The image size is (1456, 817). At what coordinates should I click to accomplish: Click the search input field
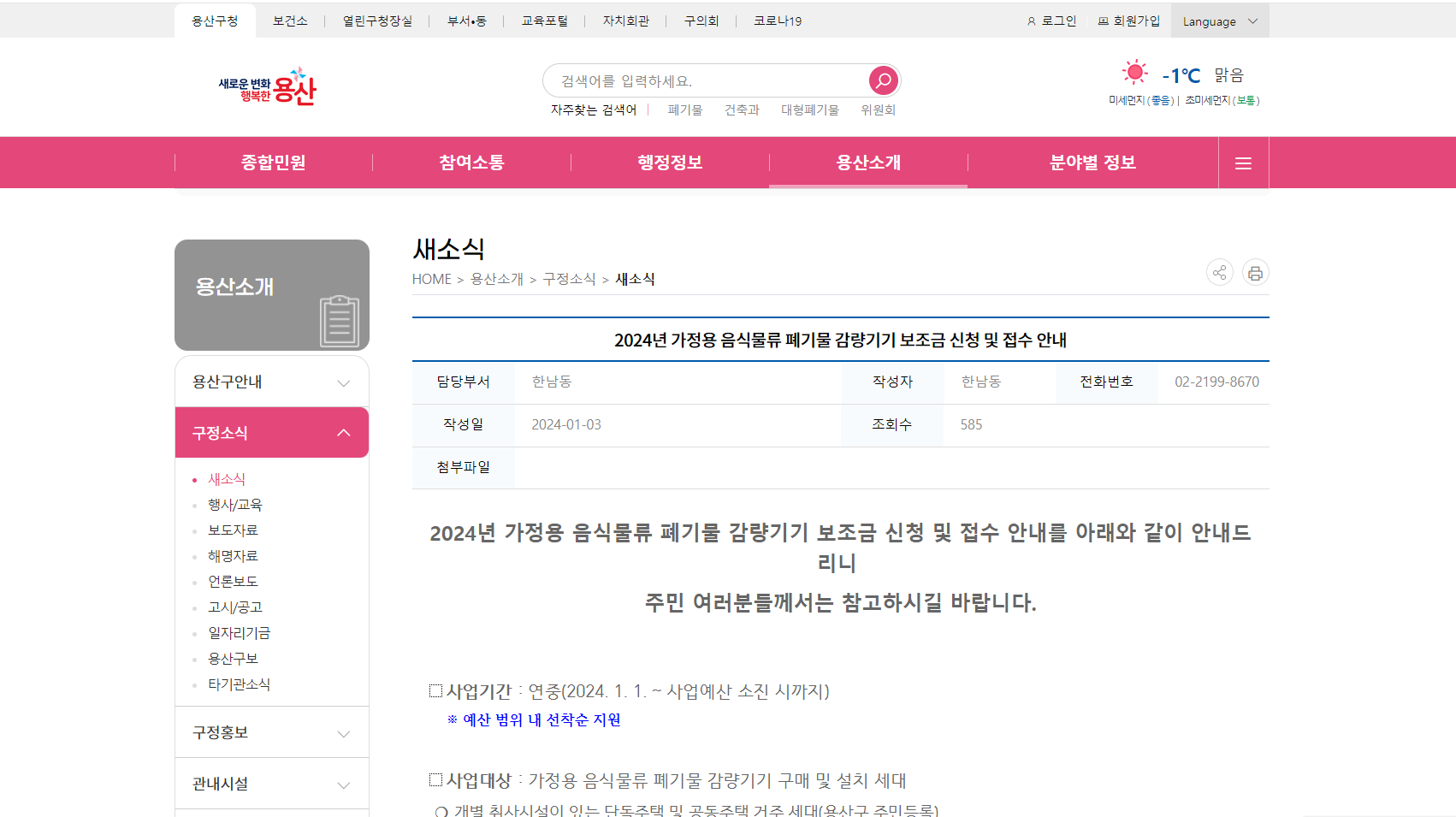[710, 80]
